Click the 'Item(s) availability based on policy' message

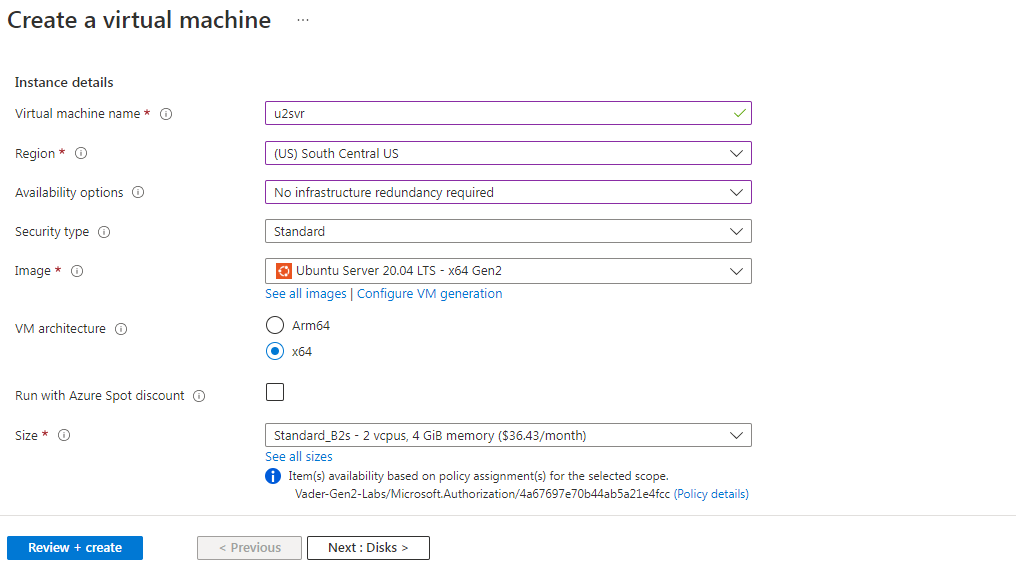coord(478,476)
